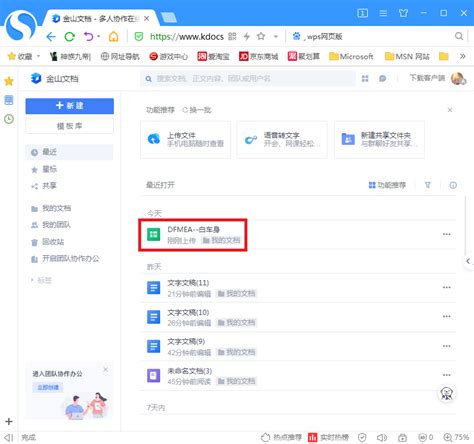
Task: Open the 网址导航 bookmark
Action: [x=120, y=56]
